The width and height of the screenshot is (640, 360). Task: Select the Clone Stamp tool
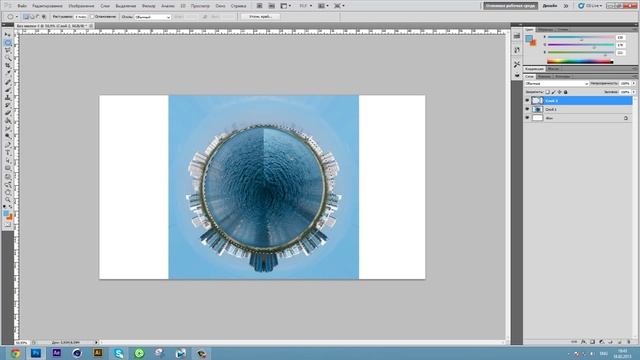8,97
